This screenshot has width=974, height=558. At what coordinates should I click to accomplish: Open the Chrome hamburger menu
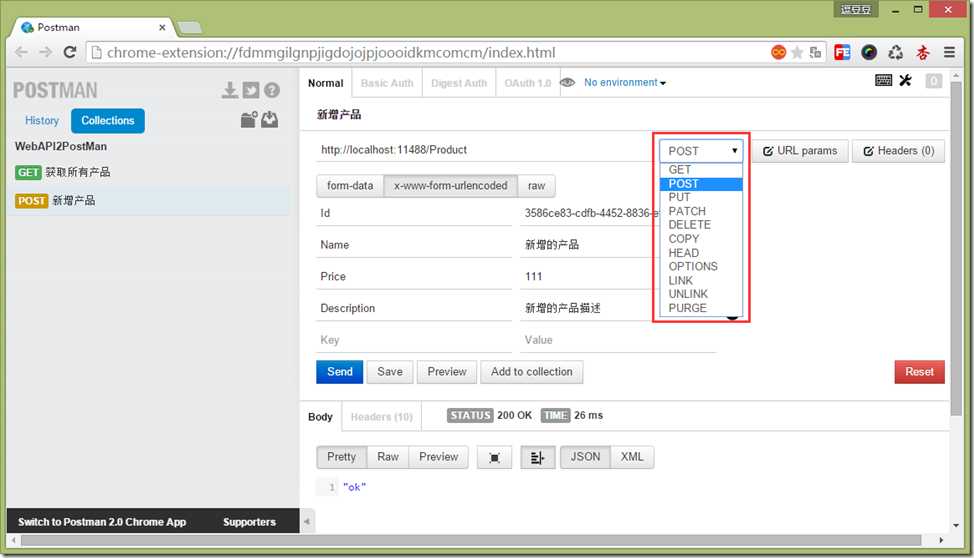pyautogui.click(x=949, y=53)
